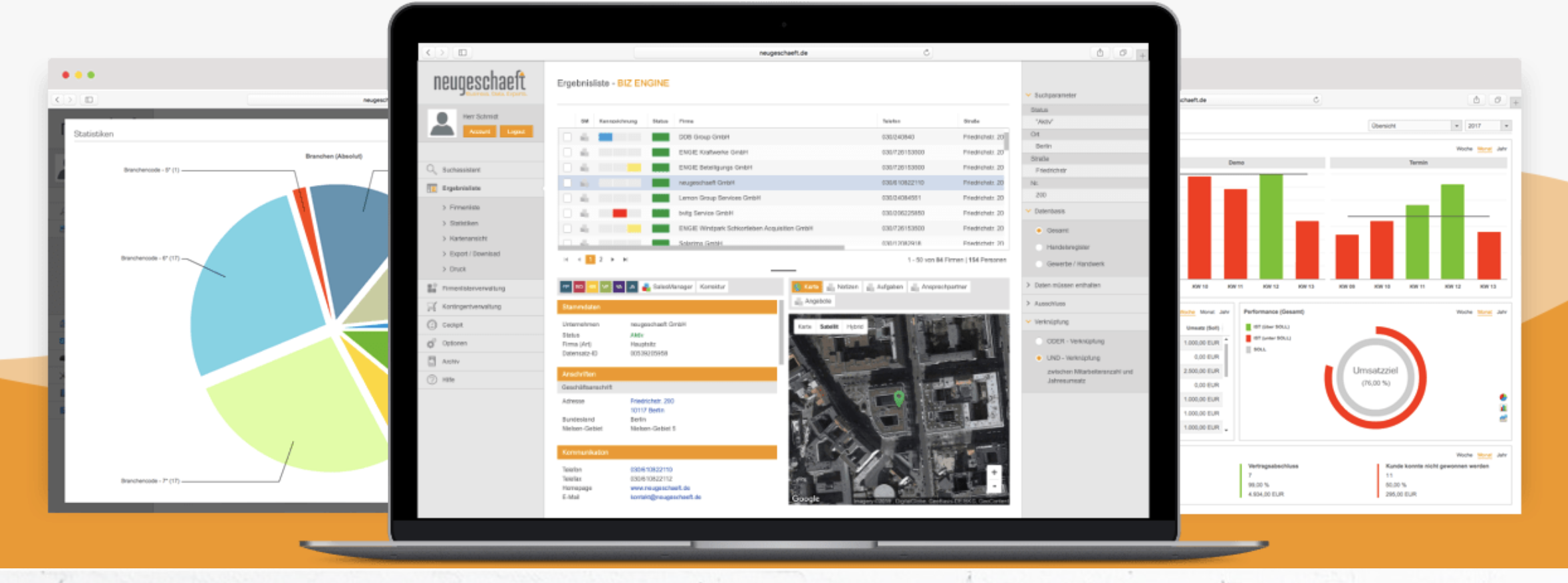Screen dimensions: 1568x583
Task: Tick the checkbox for ENGIE Beteiligungs GmbH
Action: pyautogui.click(x=567, y=168)
